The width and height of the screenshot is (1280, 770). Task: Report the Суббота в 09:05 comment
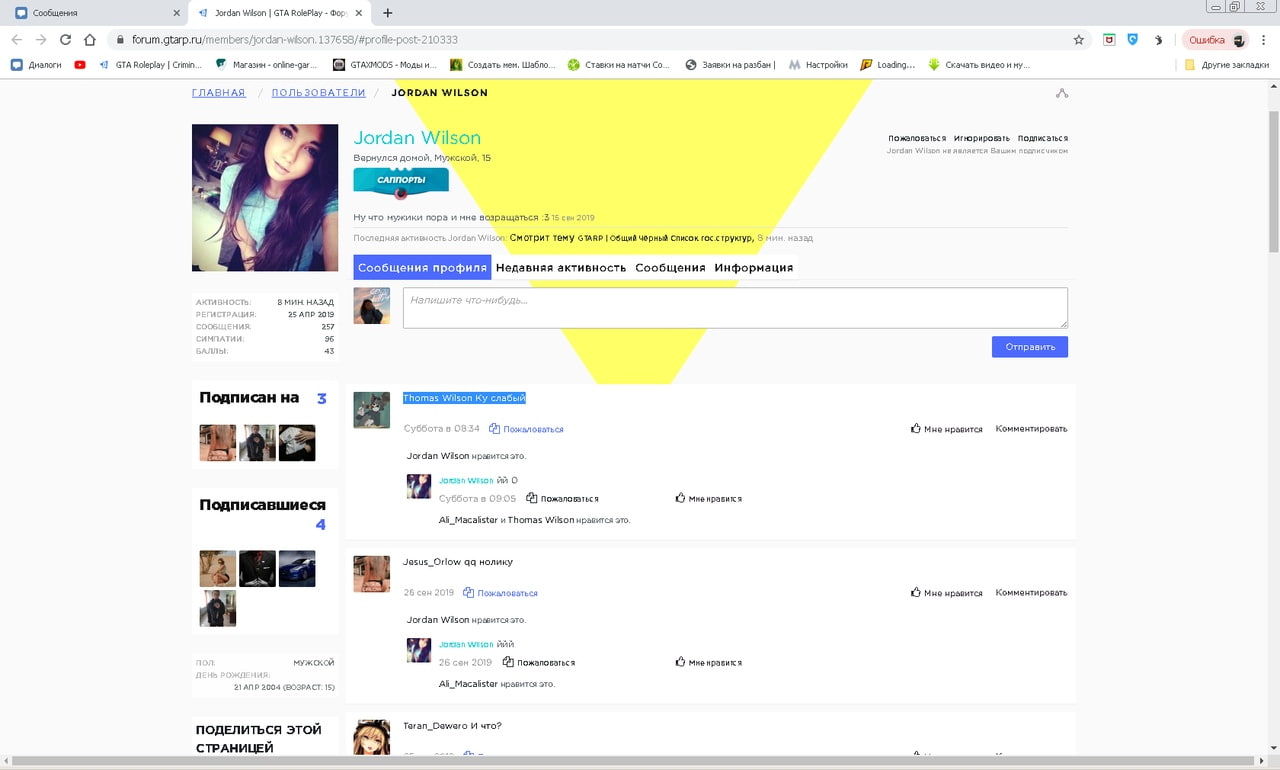562,498
